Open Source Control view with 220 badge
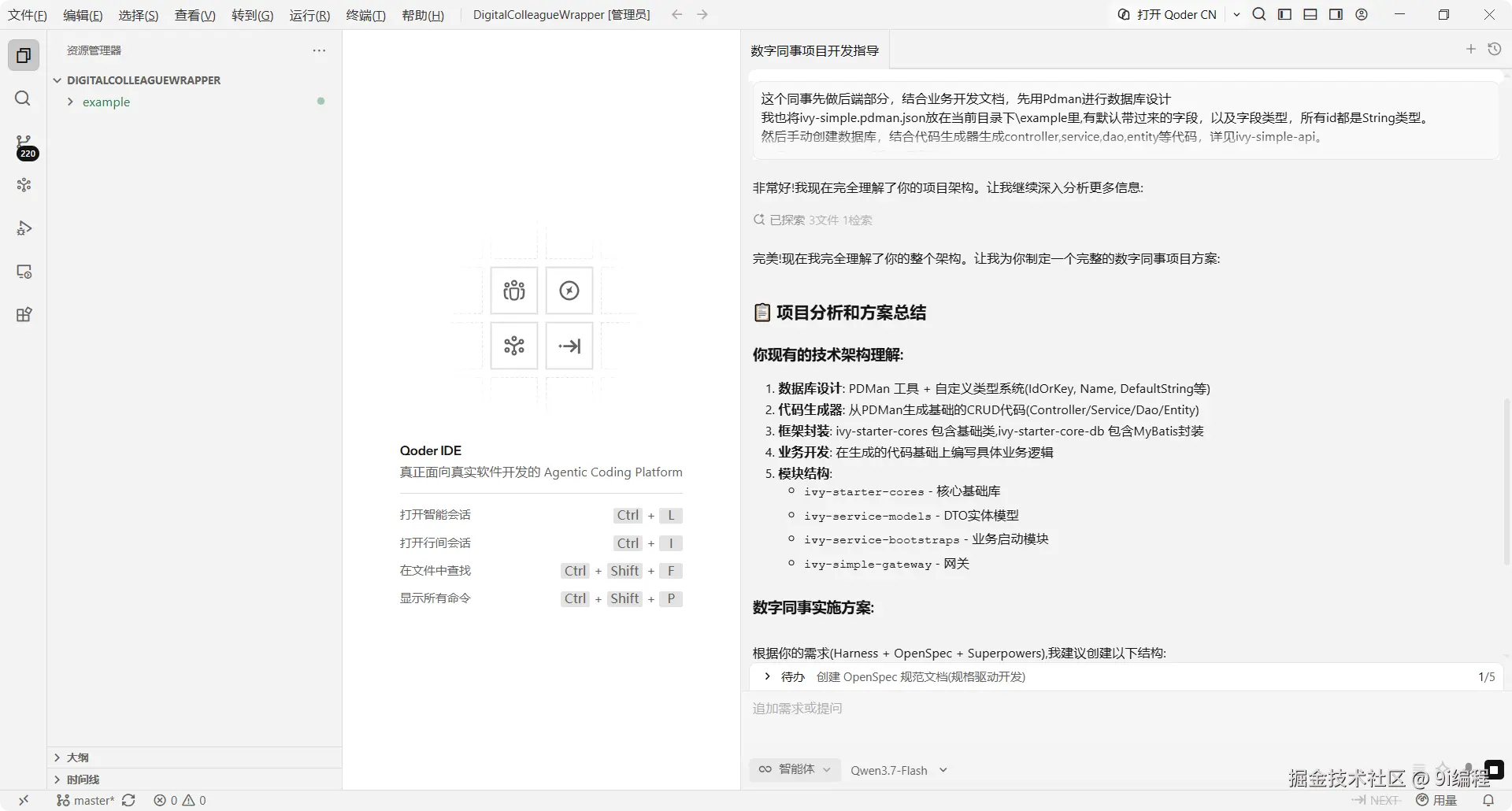This screenshot has width=1512, height=811. [x=25, y=146]
